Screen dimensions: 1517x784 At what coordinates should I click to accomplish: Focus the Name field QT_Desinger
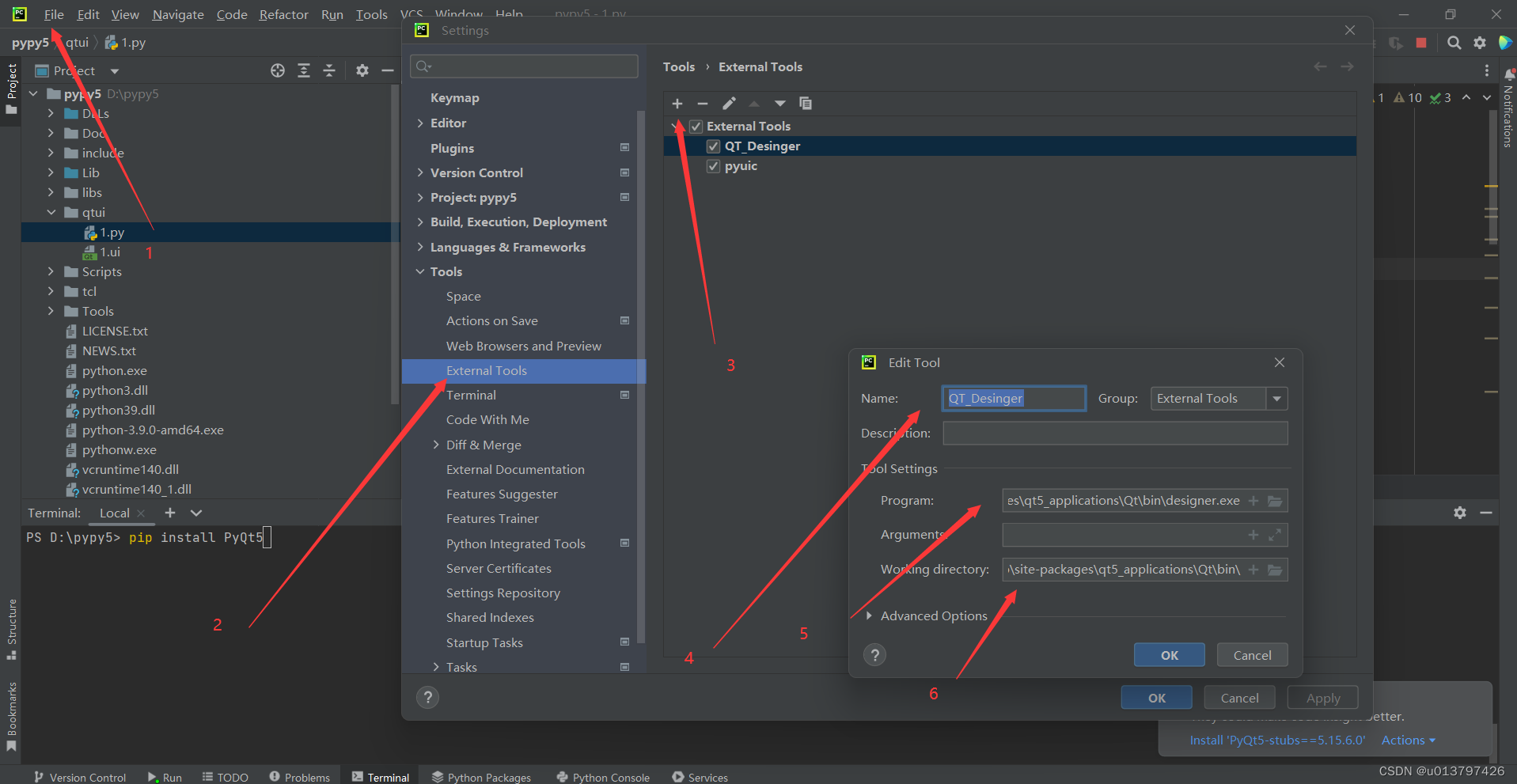(1014, 399)
